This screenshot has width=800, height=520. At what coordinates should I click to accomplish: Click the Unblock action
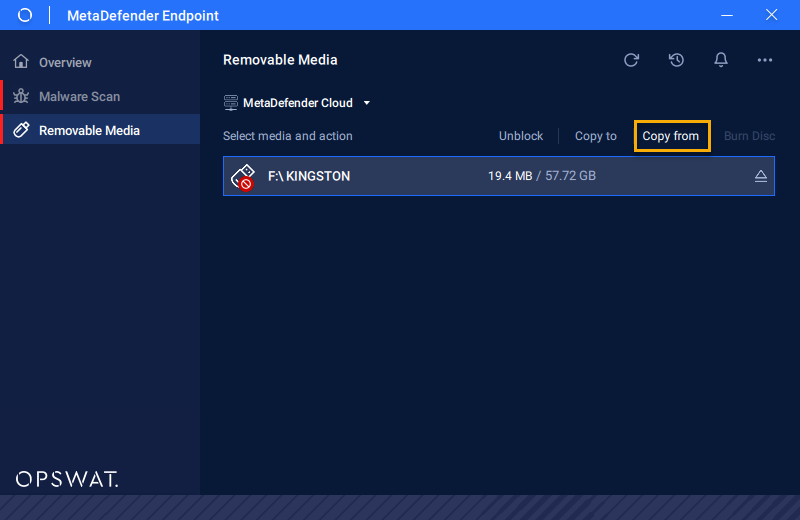click(x=520, y=136)
